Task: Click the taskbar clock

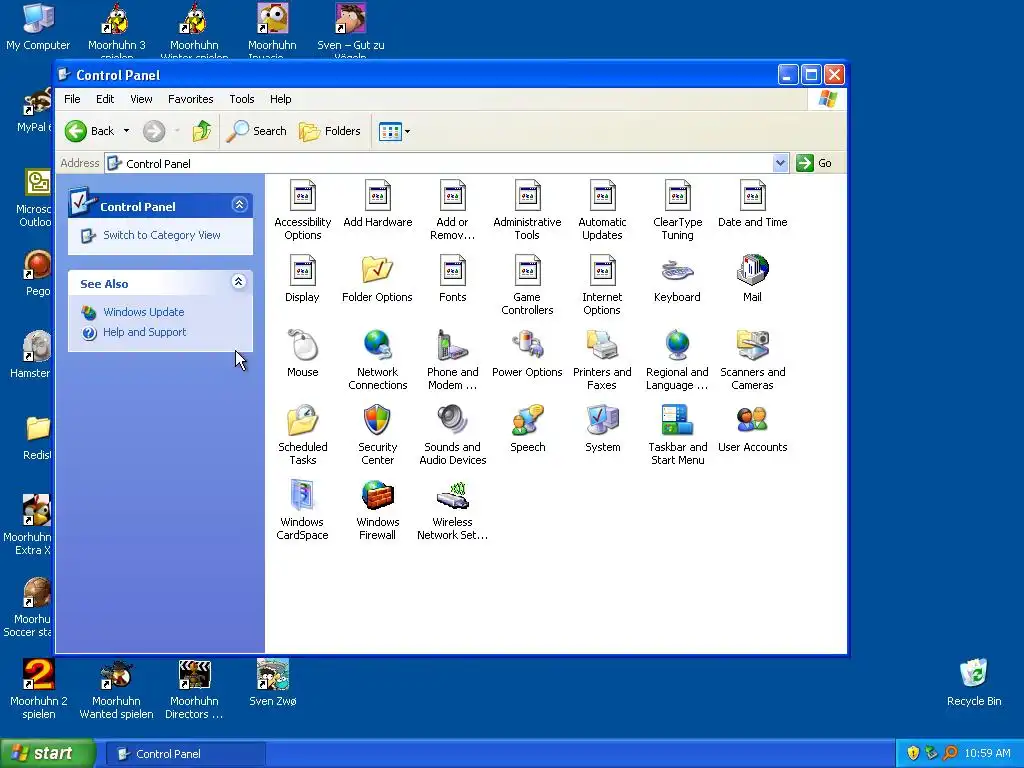Action: [987, 754]
